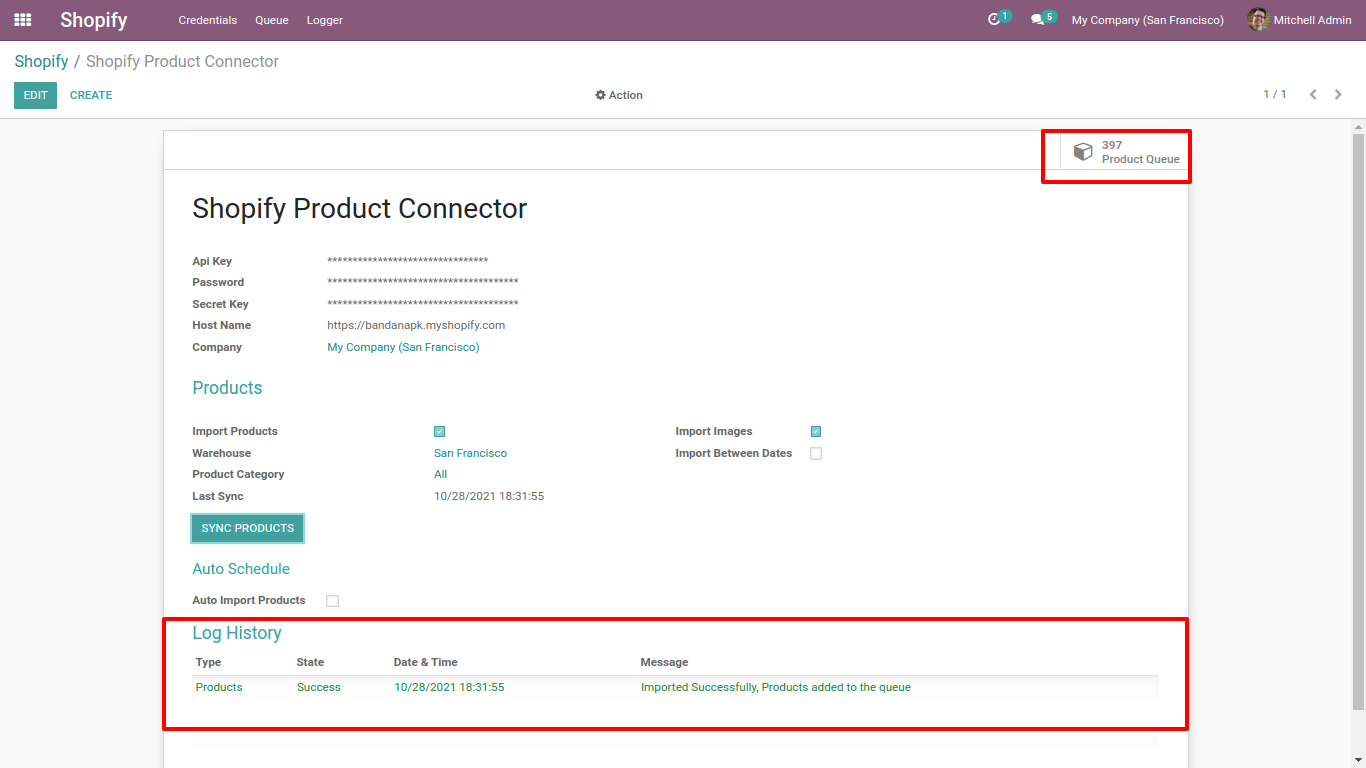Click the log Date & Time cell
Screen dimensions: 1366x768
[449, 687]
